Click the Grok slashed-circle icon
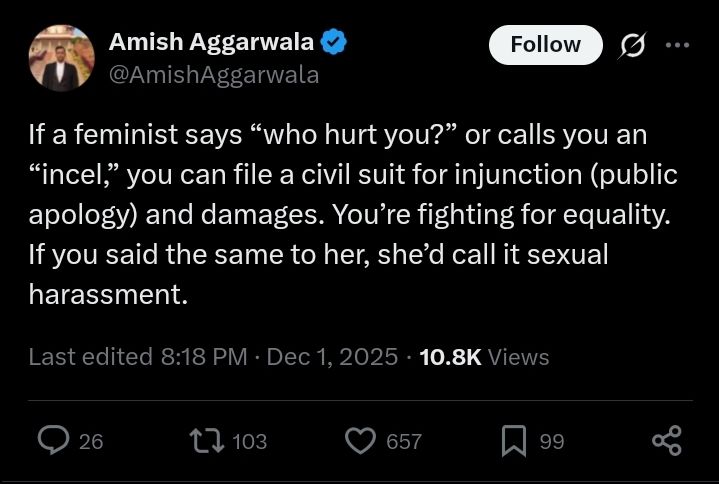 632,45
